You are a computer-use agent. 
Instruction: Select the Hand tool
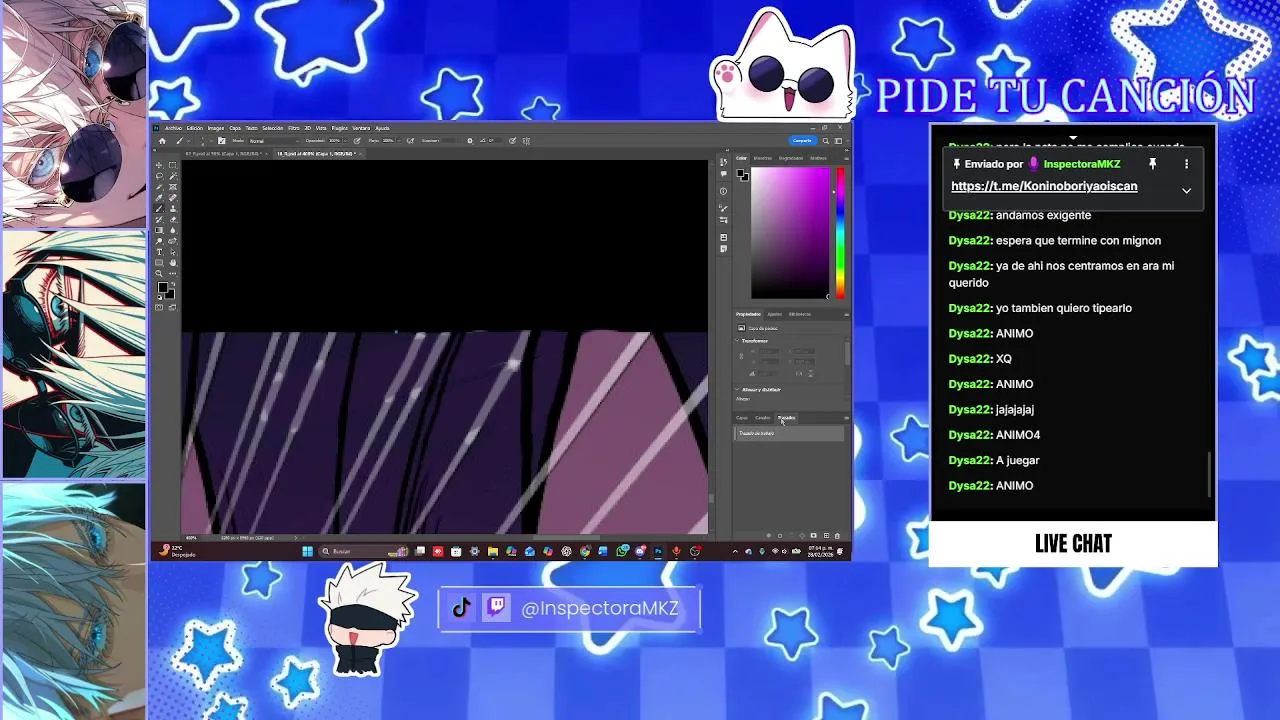click(x=173, y=263)
